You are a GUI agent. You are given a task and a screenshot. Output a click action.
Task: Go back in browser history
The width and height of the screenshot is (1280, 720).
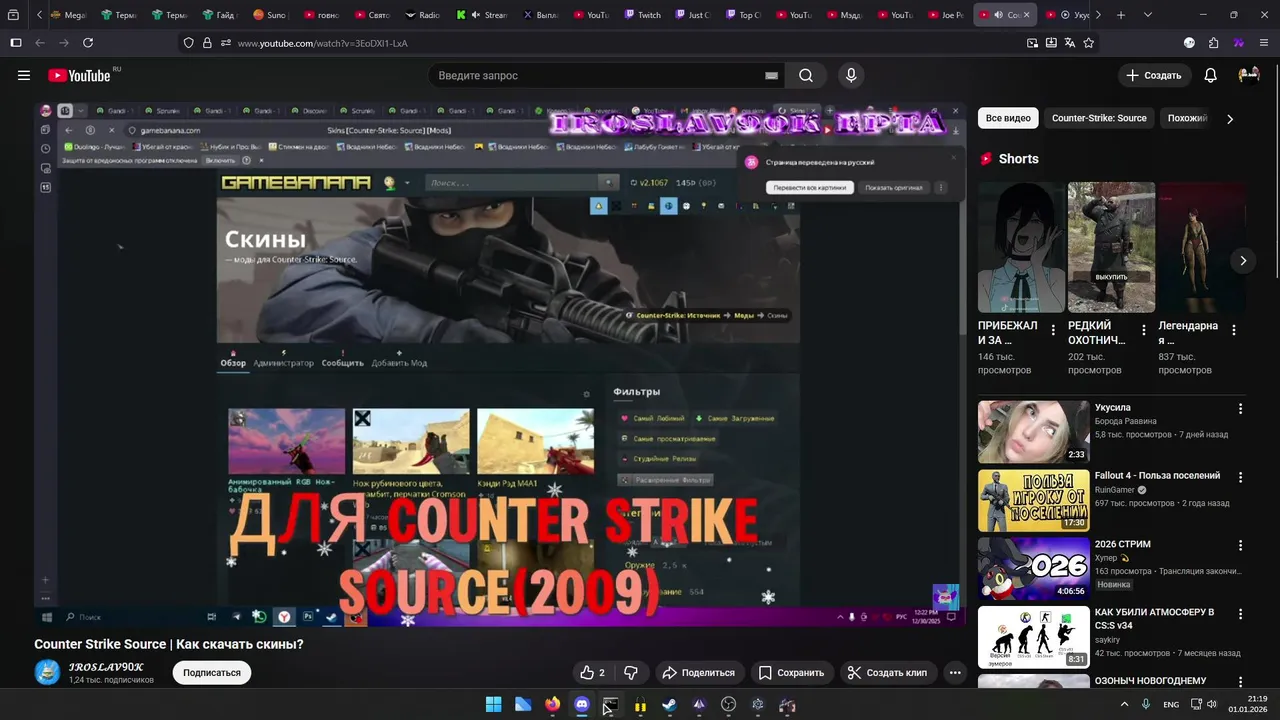pos(40,43)
